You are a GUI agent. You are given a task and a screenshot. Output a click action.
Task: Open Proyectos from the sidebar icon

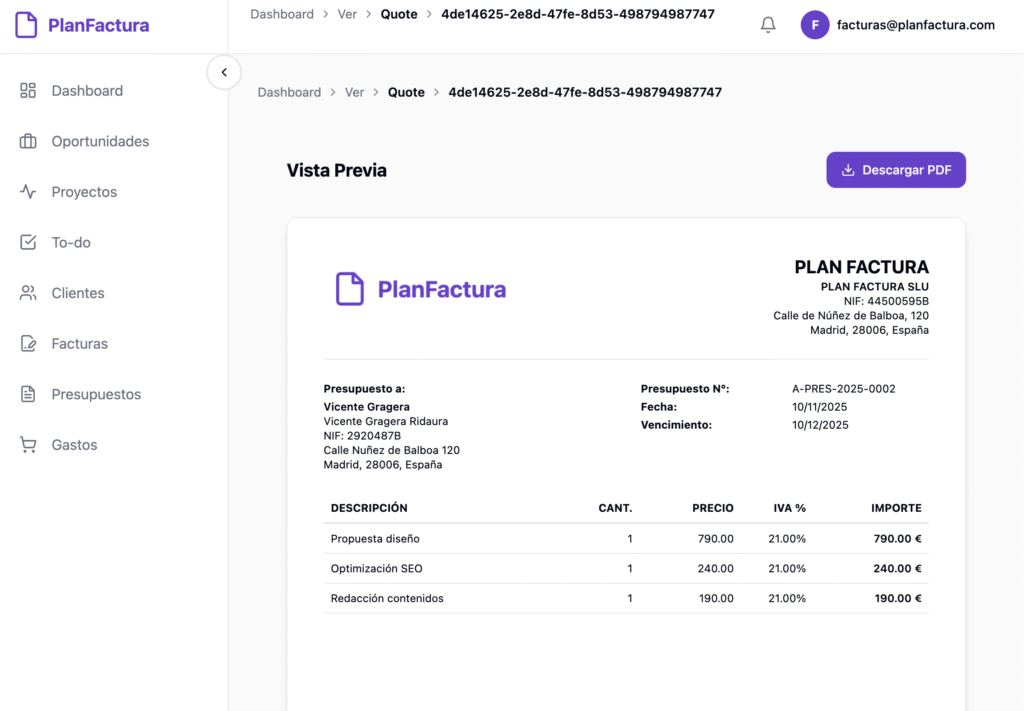(28, 192)
